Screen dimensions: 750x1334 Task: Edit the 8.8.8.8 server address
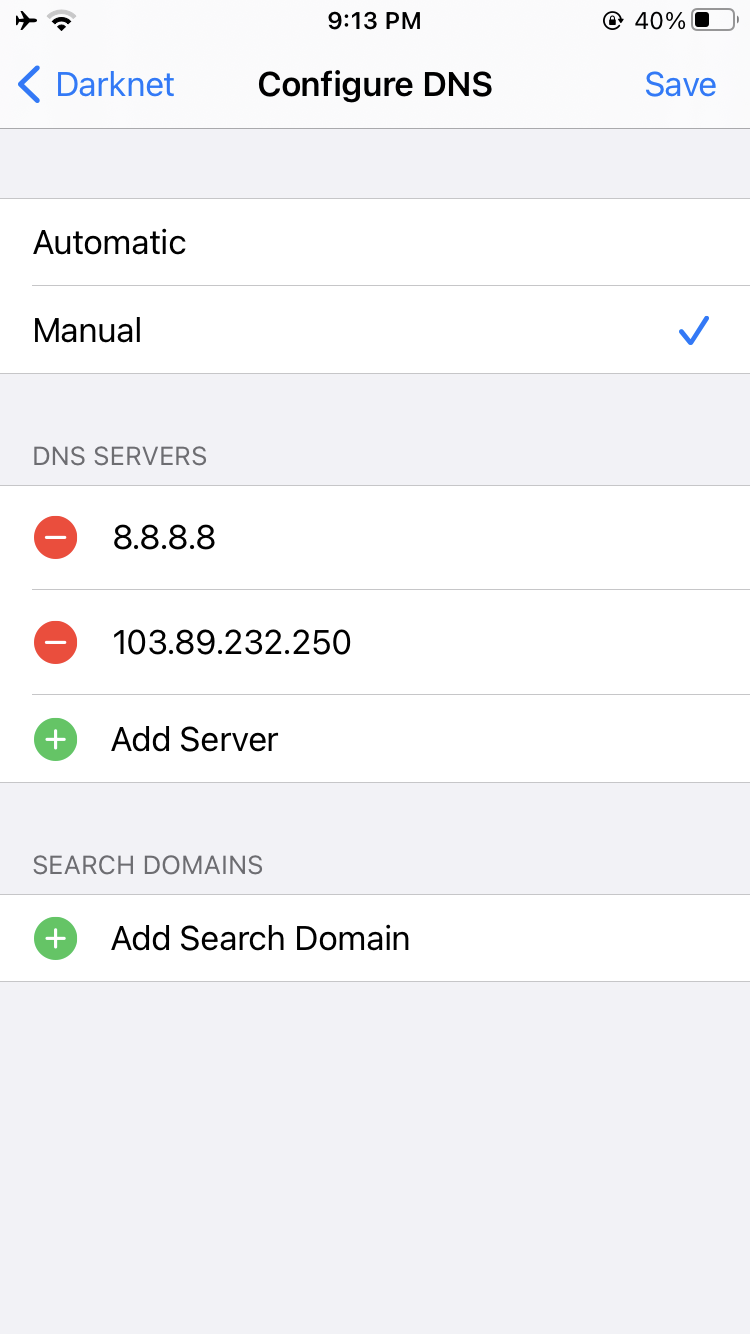[x=164, y=538]
